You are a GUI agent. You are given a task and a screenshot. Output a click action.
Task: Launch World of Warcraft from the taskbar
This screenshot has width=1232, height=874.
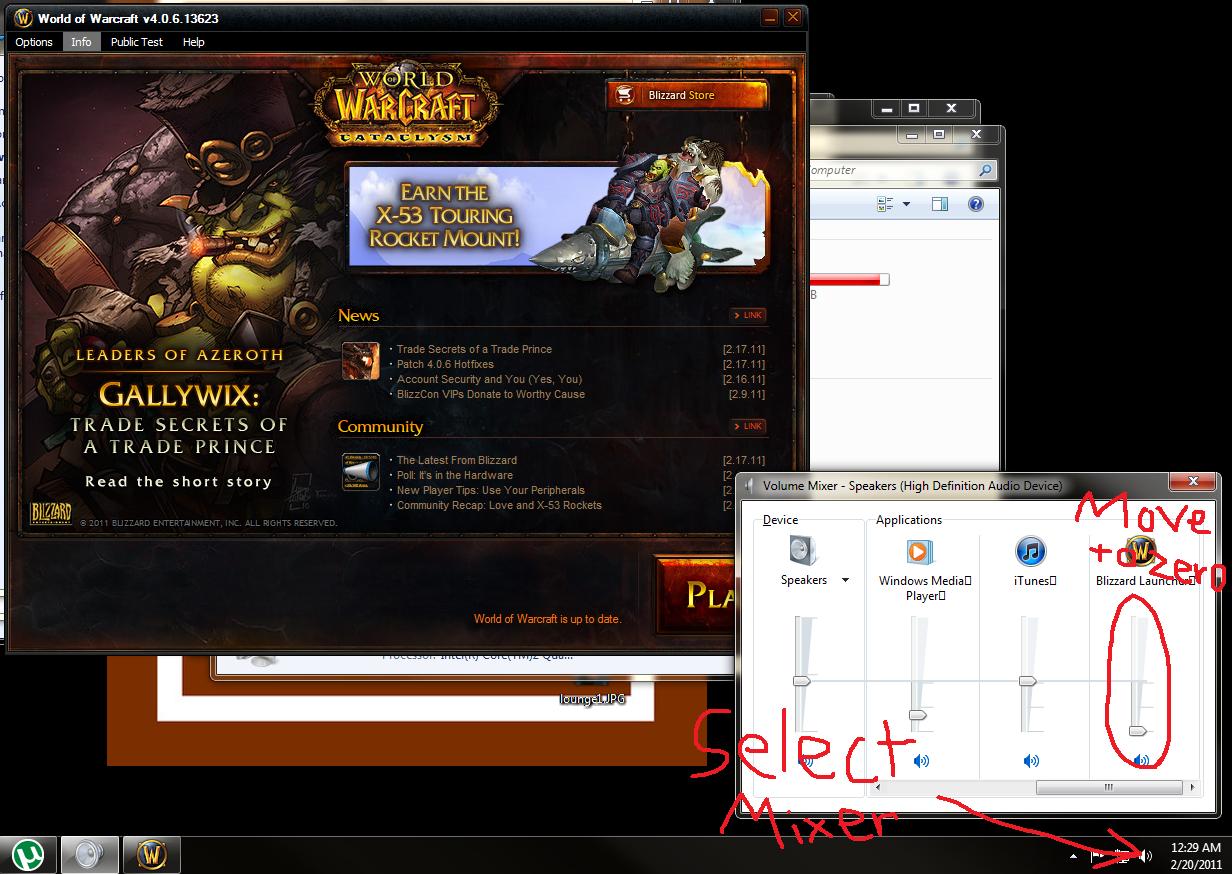150,855
